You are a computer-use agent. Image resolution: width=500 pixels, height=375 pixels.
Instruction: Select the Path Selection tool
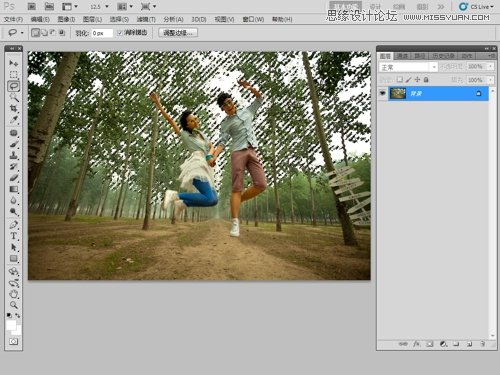[13, 247]
